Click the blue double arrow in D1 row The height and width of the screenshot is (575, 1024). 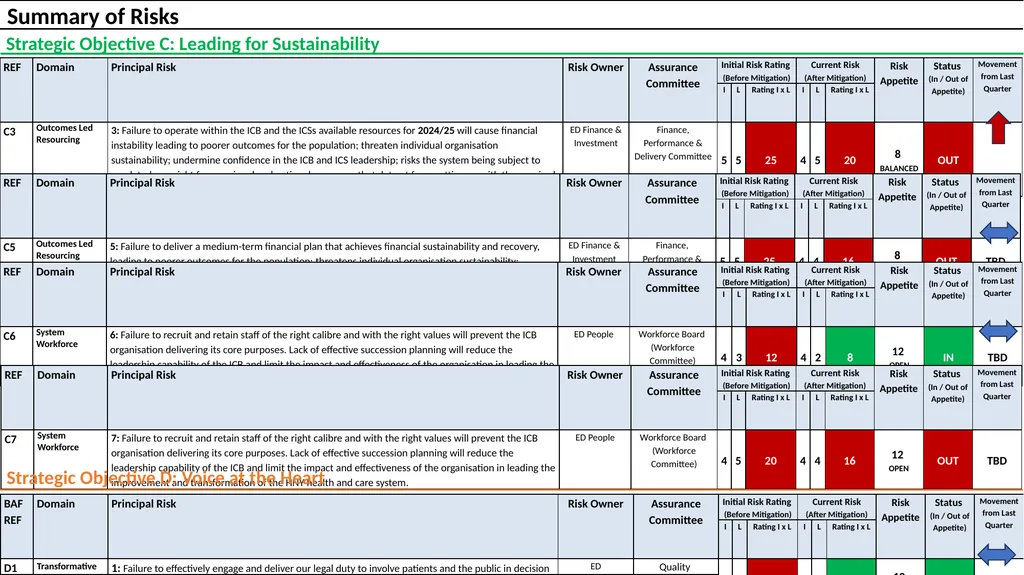pyautogui.click(x=997, y=555)
